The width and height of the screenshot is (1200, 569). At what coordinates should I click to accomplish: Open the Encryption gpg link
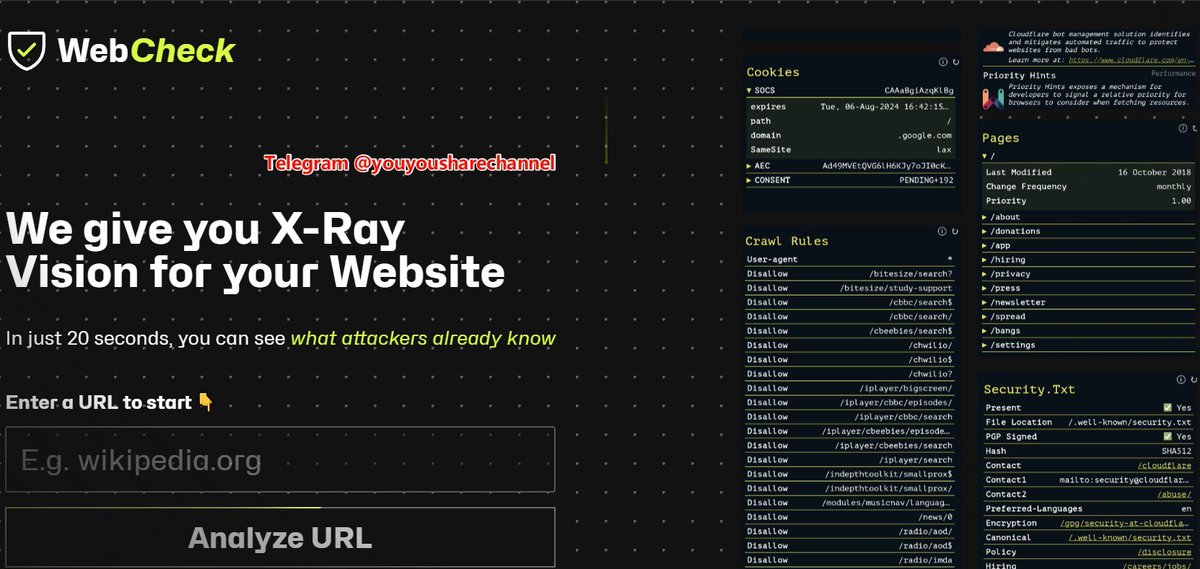click(x=1125, y=523)
